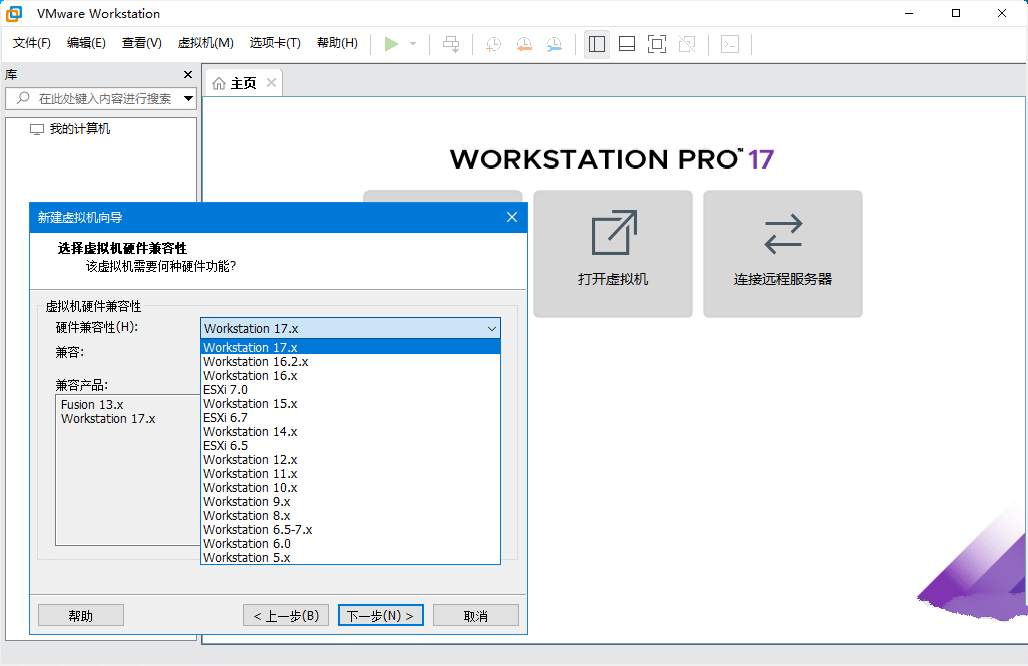This screenshot has width=1028, height=666.
Task: Click the green power on play icon
Action: click(x=391, y=43)
